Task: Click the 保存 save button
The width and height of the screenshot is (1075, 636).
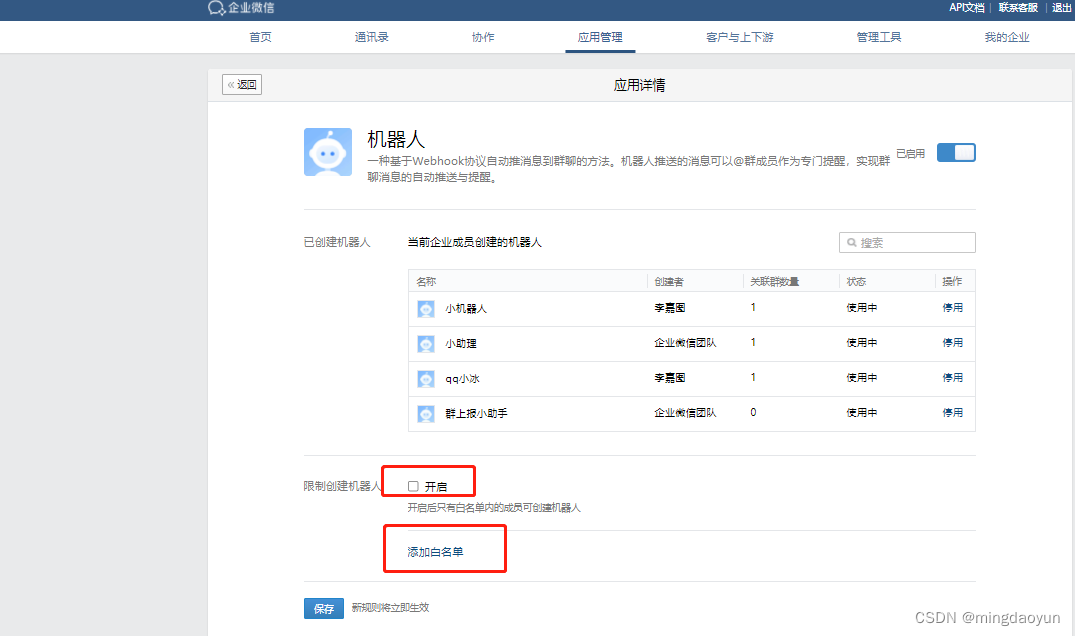Action: click(x=323, y=608)
